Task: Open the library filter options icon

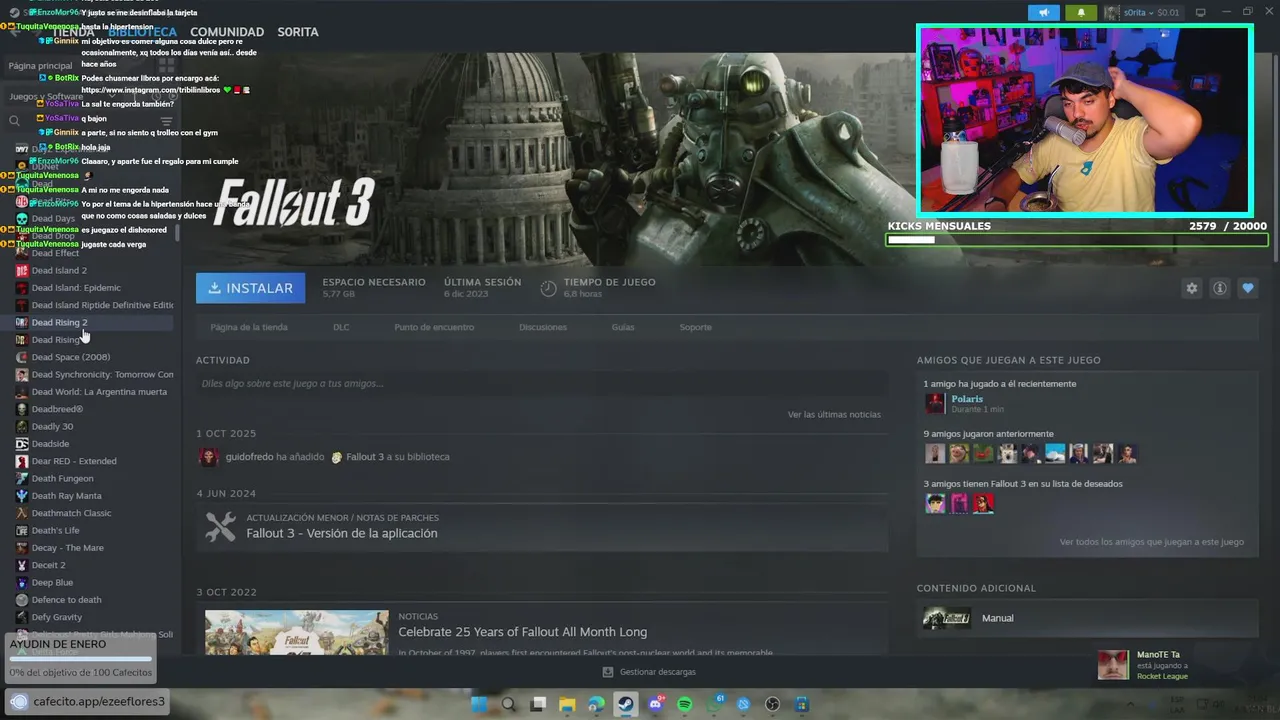Action: [166, 121]
